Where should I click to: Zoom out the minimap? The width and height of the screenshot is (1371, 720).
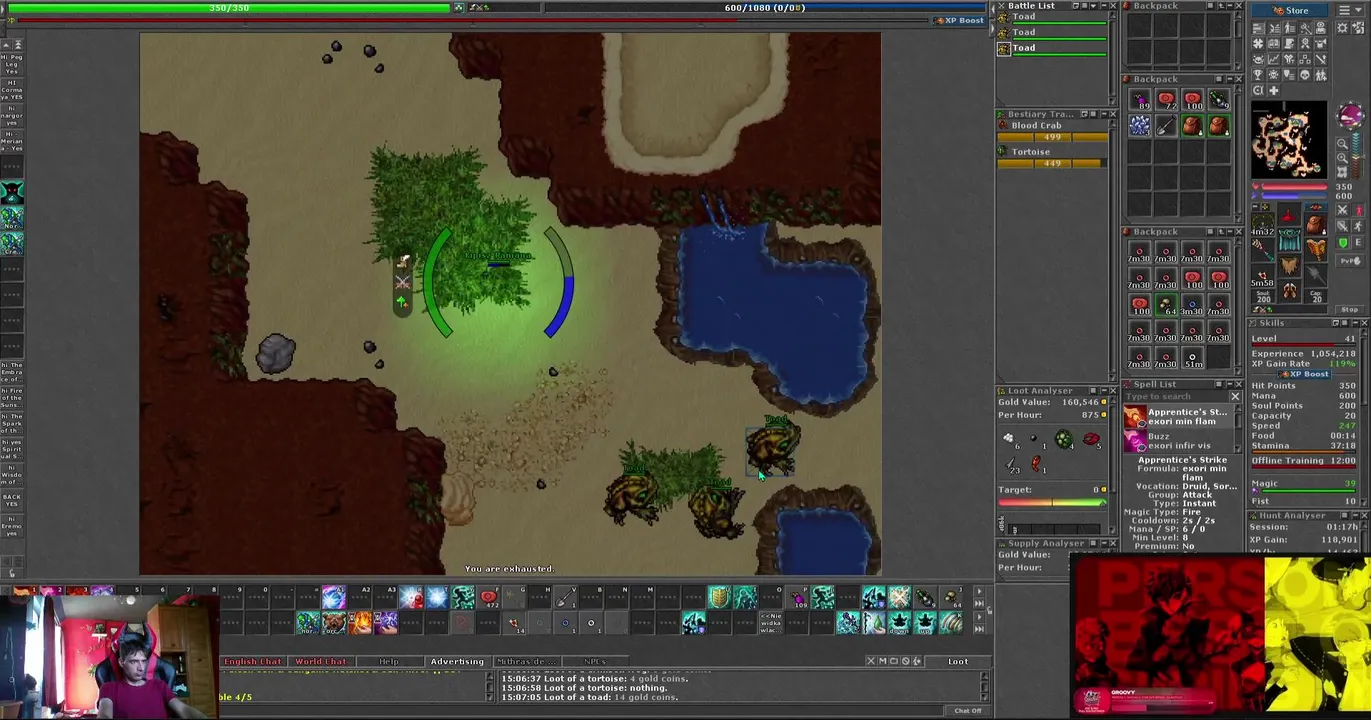point(1342,143)
